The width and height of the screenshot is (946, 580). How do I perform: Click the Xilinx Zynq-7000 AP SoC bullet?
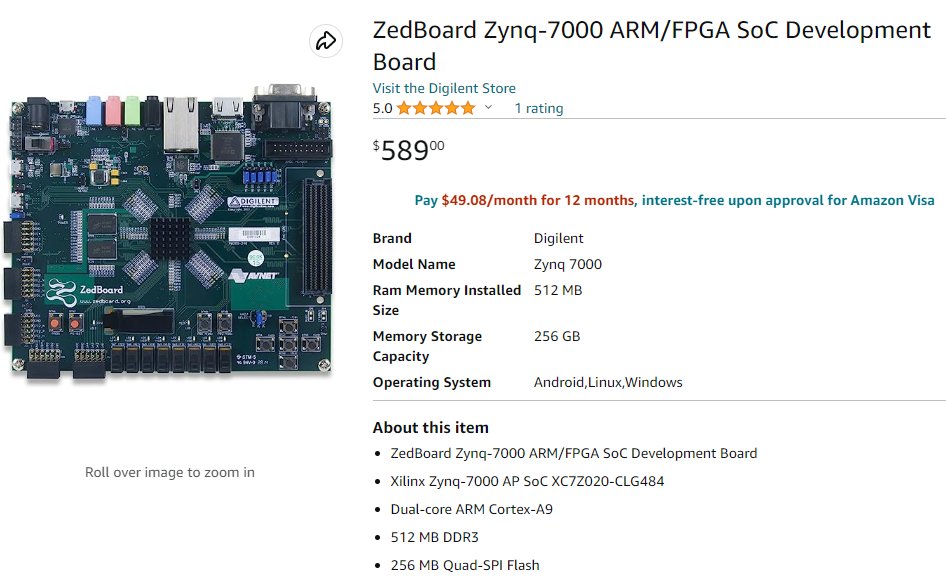point(527,481)
